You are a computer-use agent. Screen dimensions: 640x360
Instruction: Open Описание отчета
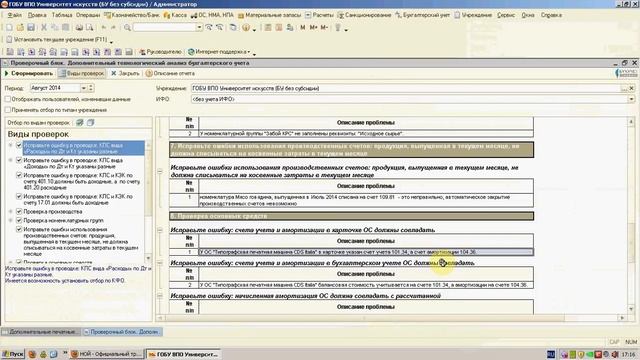170,73
